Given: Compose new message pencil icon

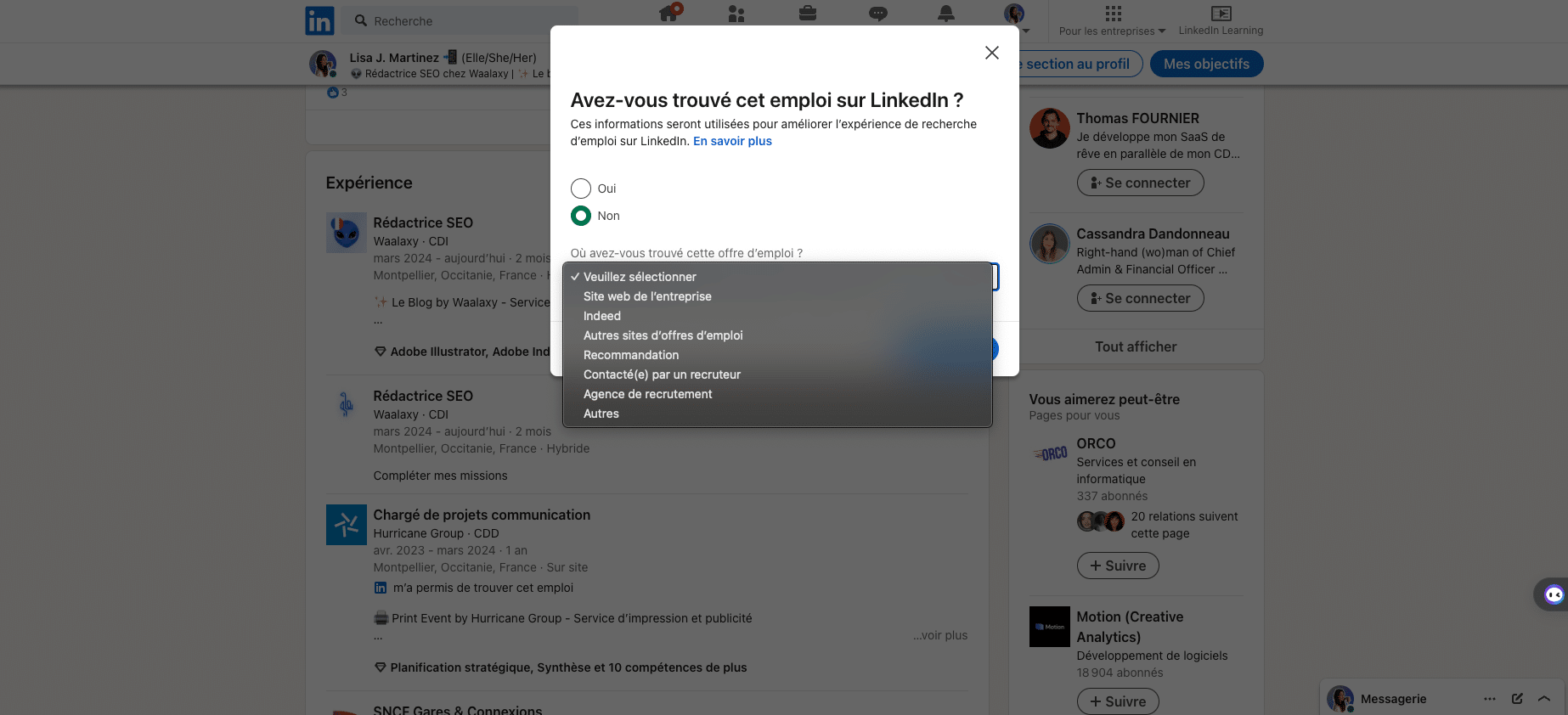Looking at the screenshot, I should pyautogui.click(x=1517, y=699).
